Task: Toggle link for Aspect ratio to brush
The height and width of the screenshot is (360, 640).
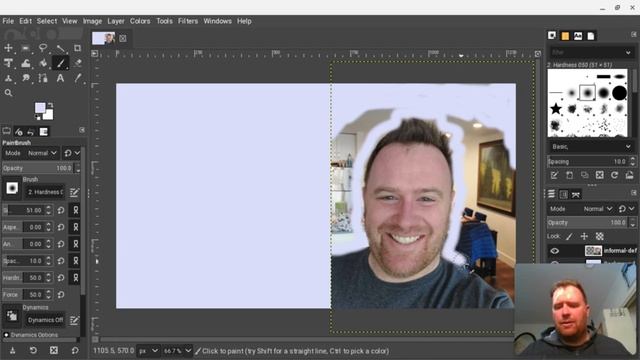Action: (76, 227)
